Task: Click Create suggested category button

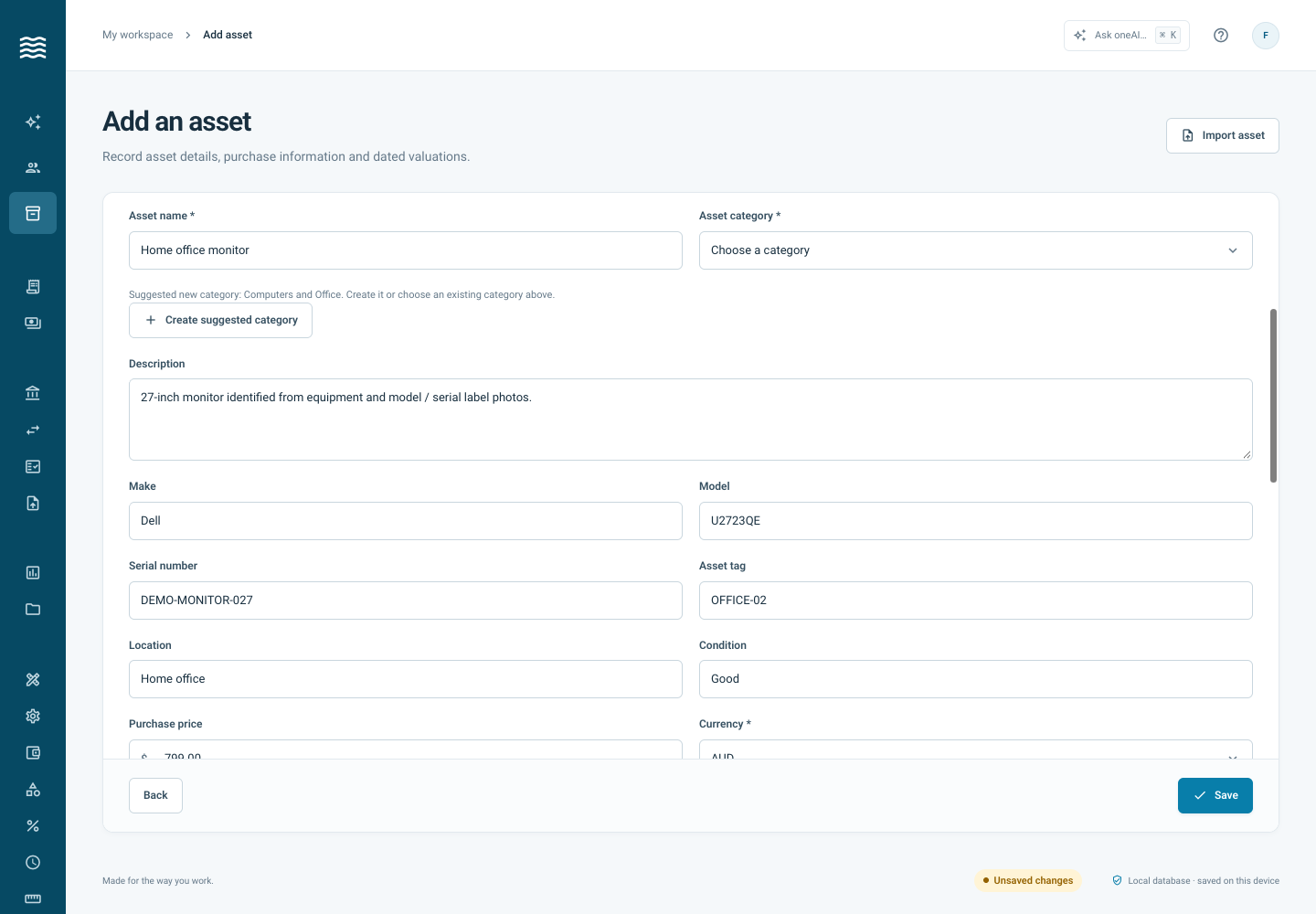Action: (x=220, y=320)
